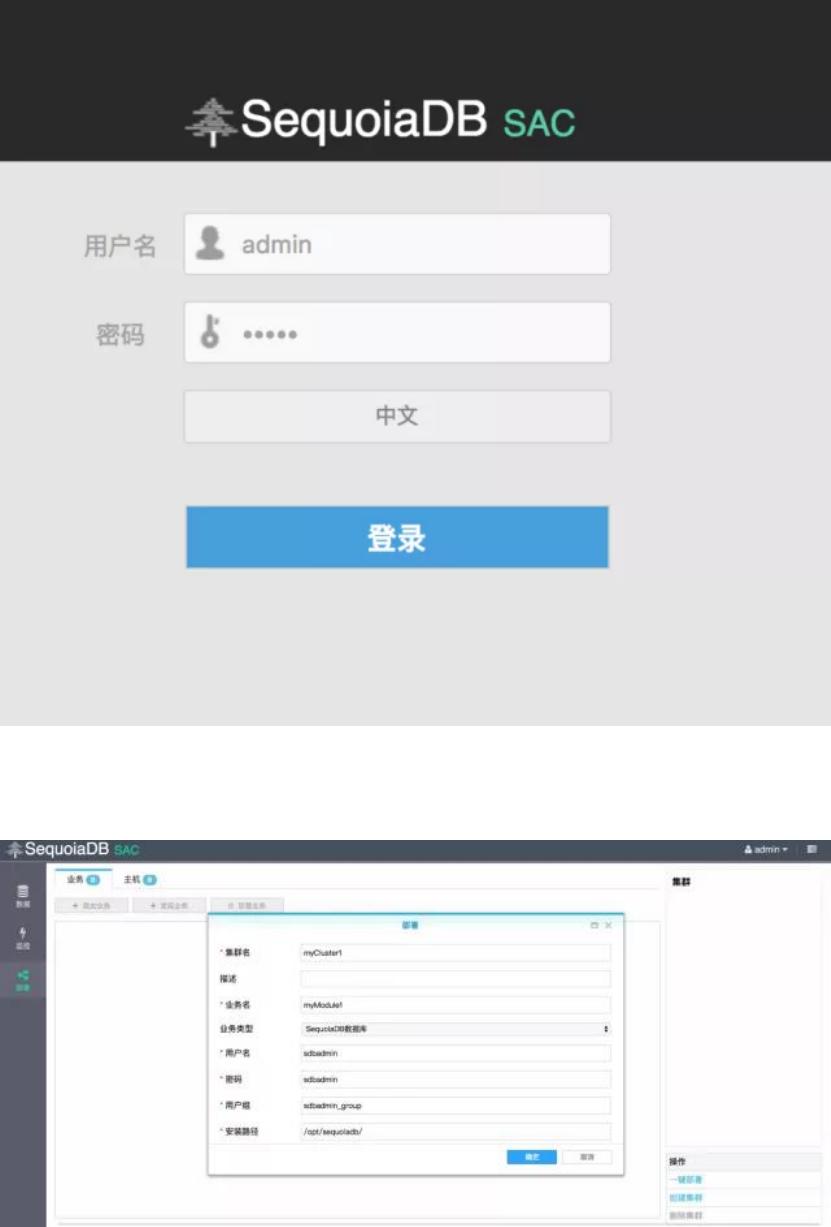Image resolution: width=831 pixels, height=1227 pixels.
Task: Click the 集群名 field with myCluster1
Action: click(455, 953)
